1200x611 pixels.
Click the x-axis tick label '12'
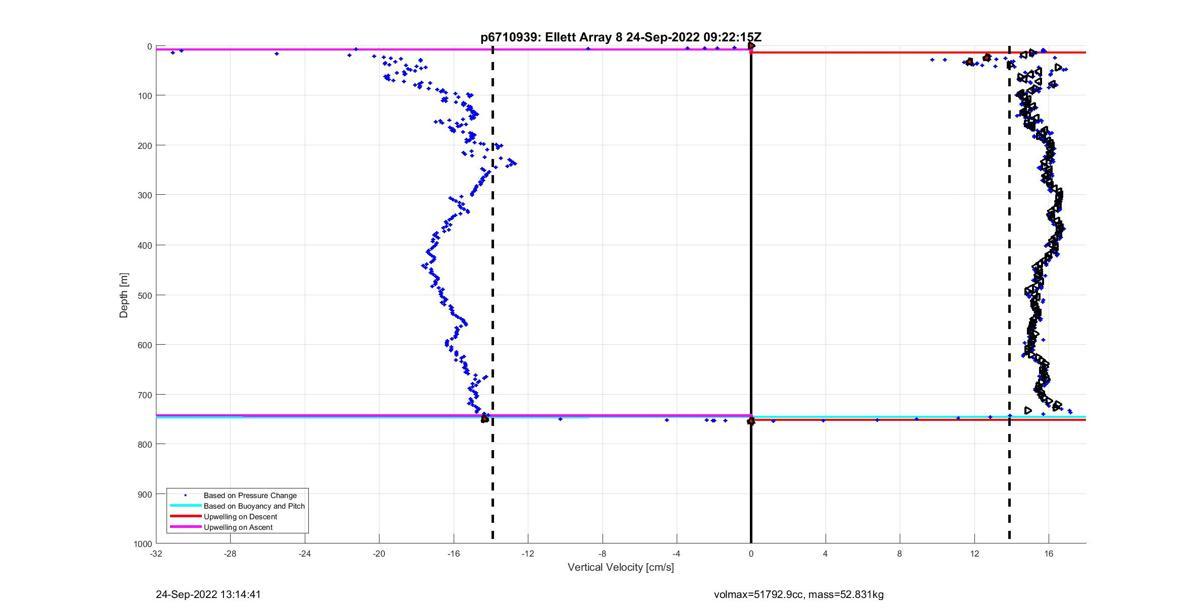pyautogui.click(x=974, y=553)
